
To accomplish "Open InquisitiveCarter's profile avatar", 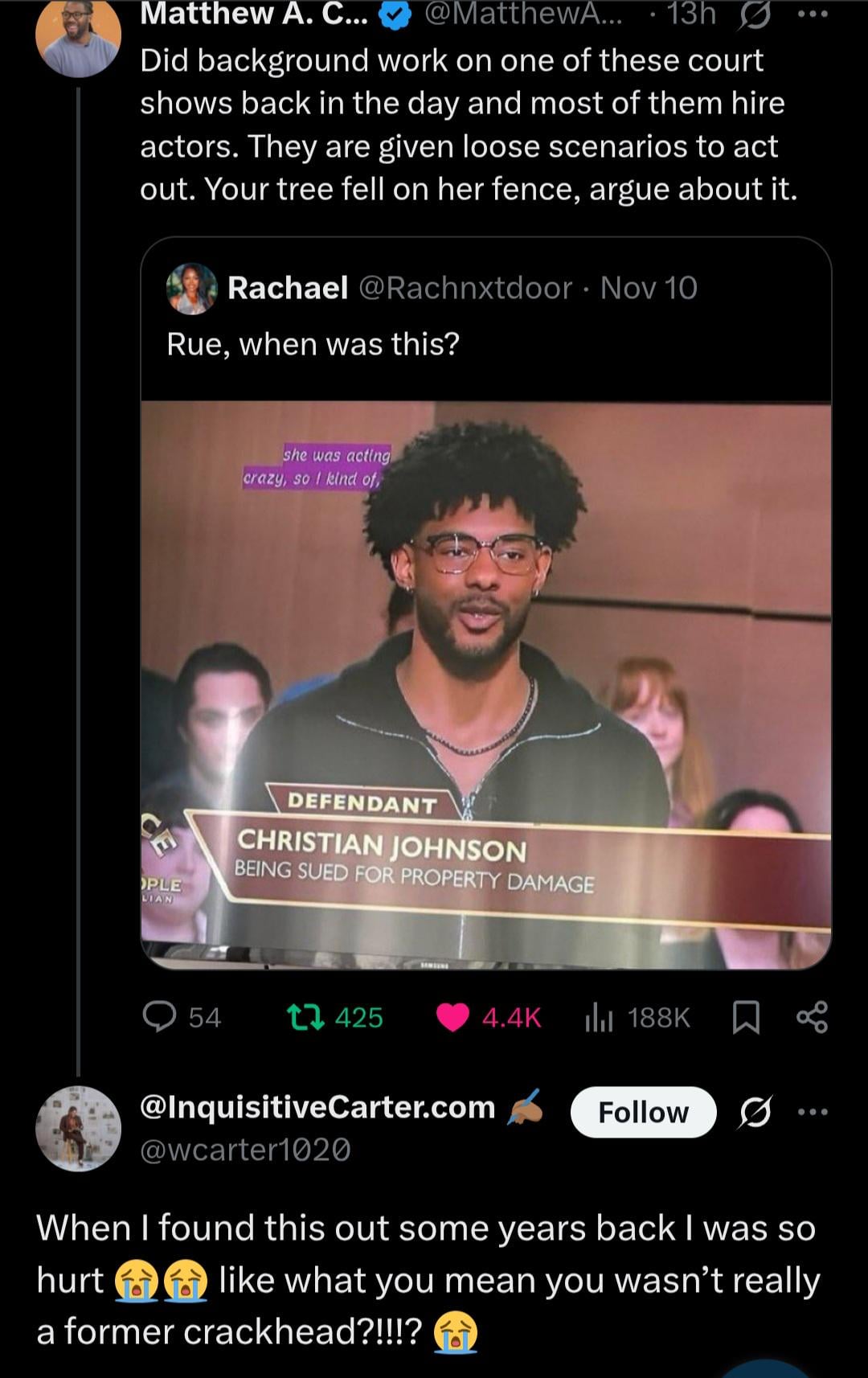I will click(78, 1128).
